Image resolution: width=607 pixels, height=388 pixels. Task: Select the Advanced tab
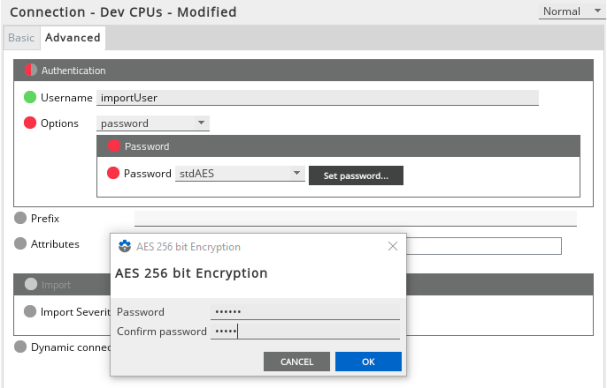pyautogui.click(x=73, y=38)
